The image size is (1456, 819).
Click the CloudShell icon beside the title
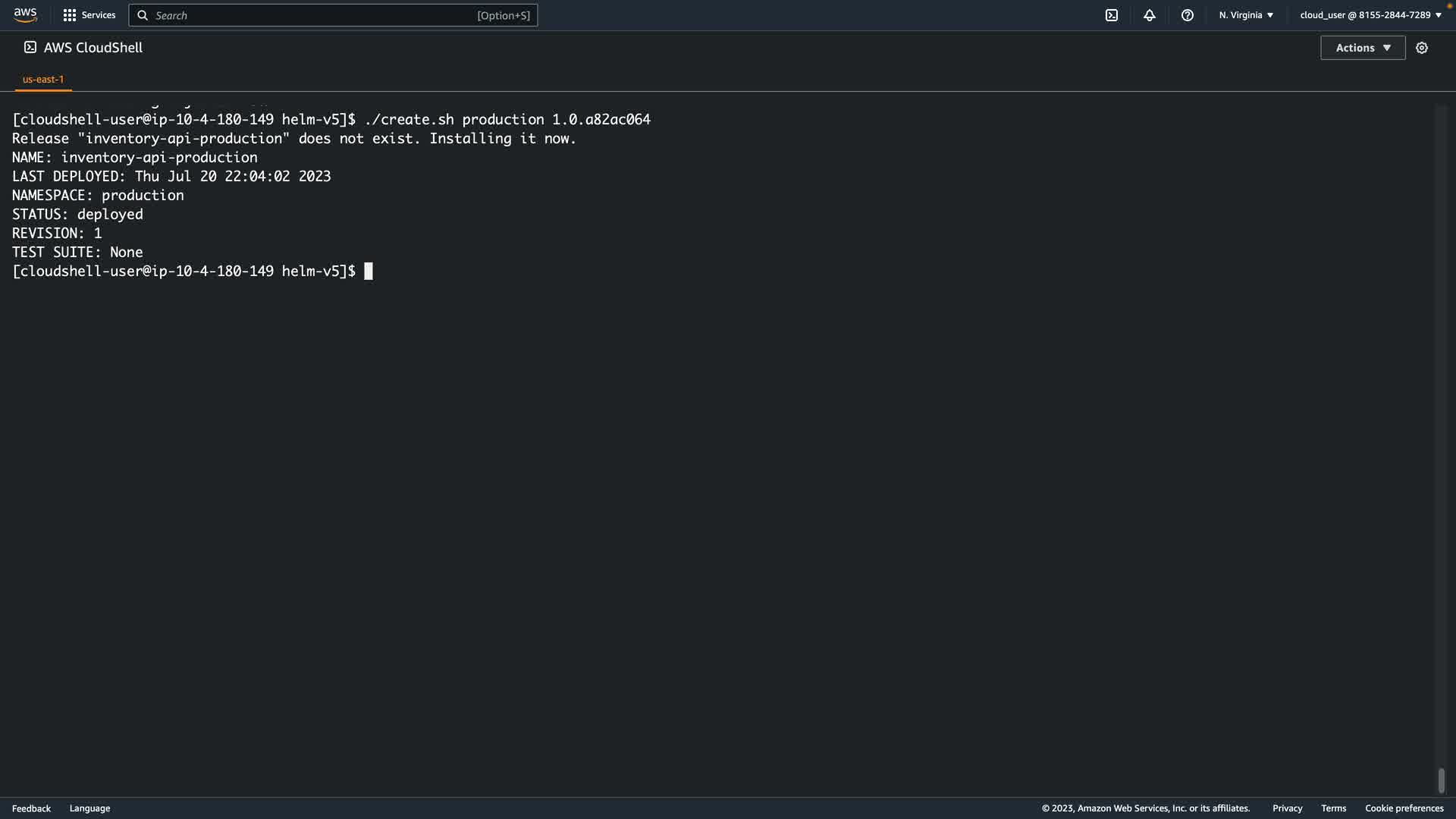[x=30, y=47]
